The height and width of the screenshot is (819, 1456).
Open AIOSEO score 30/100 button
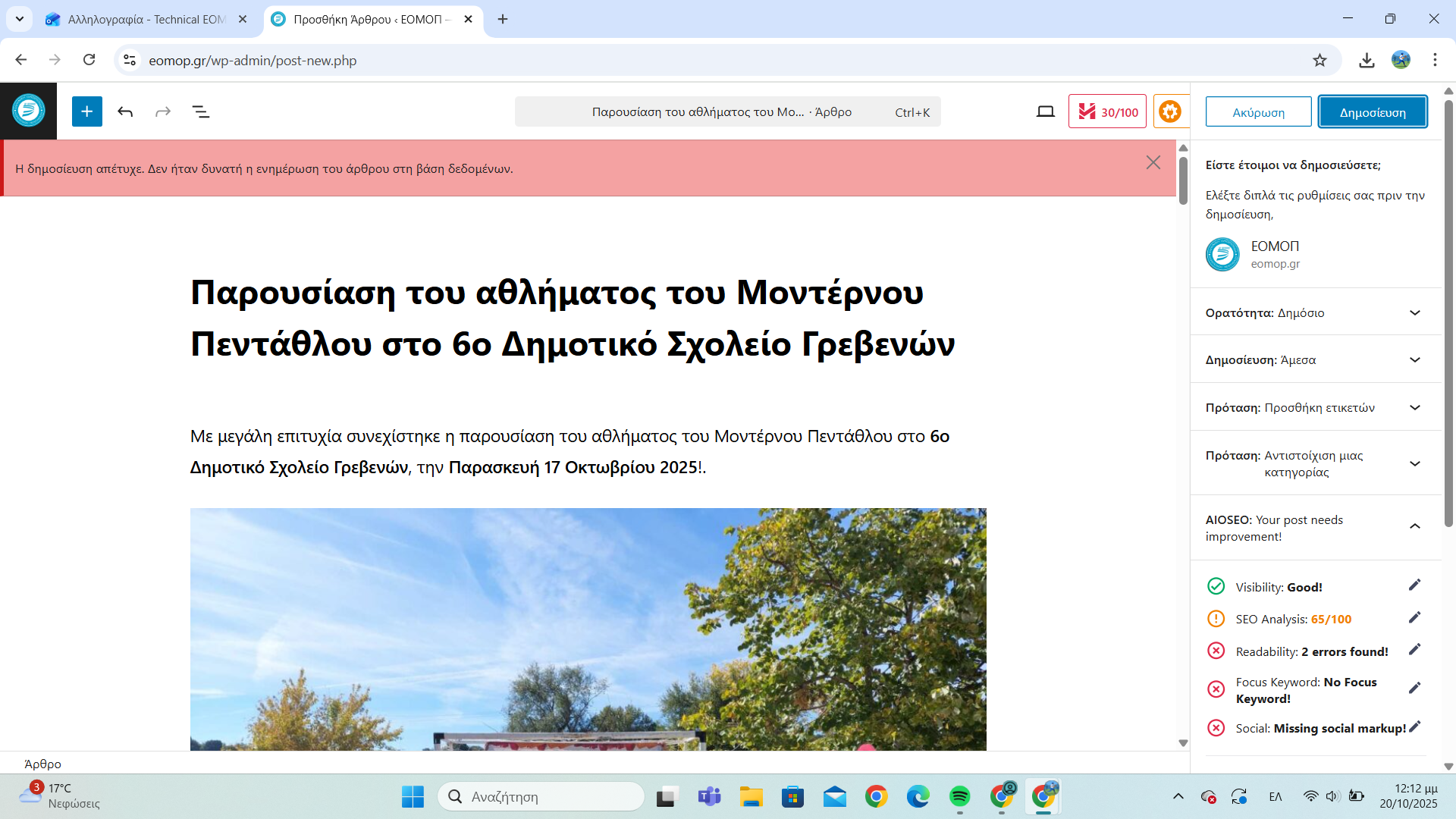1107,111
